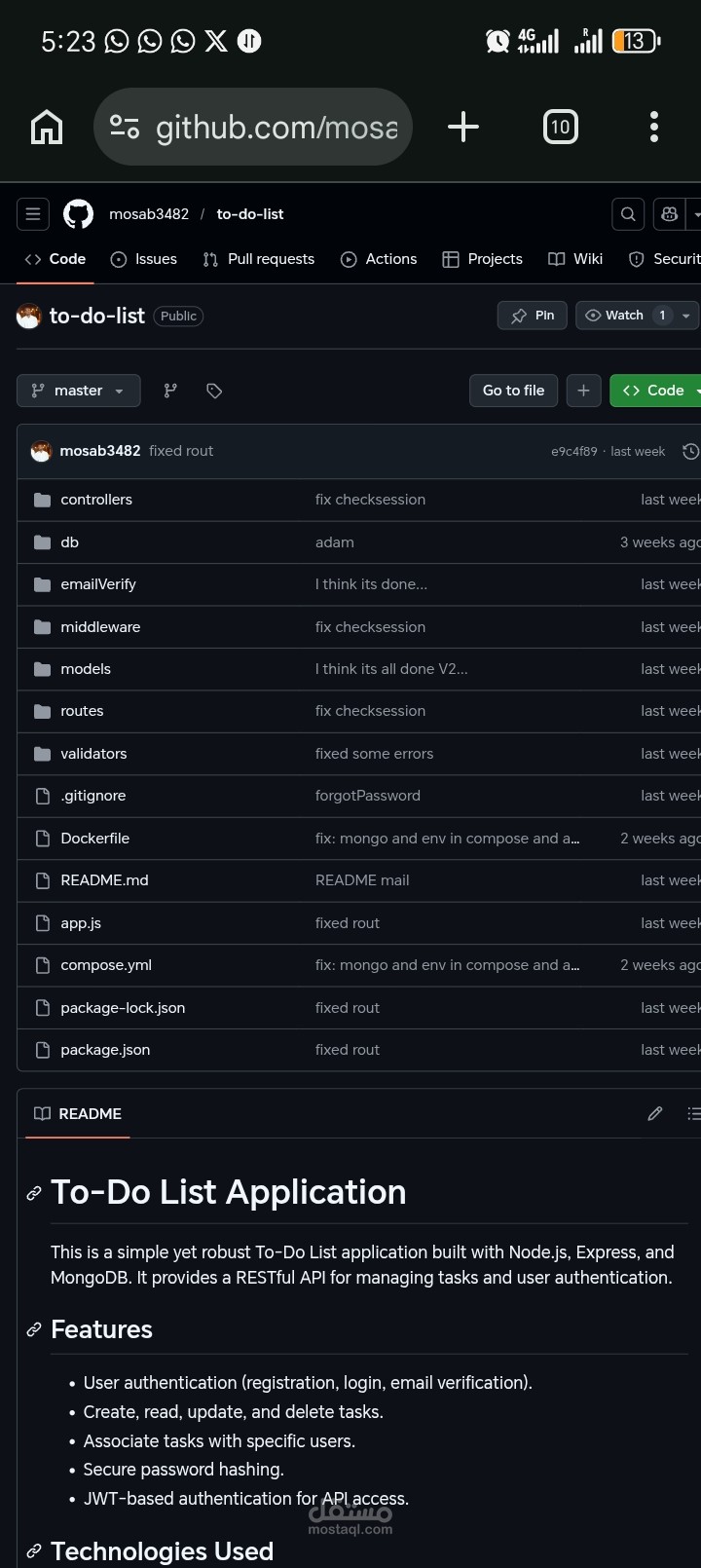Open the Projects tab
Viewport: 701px width, 1568px height.
click(483, 259)
